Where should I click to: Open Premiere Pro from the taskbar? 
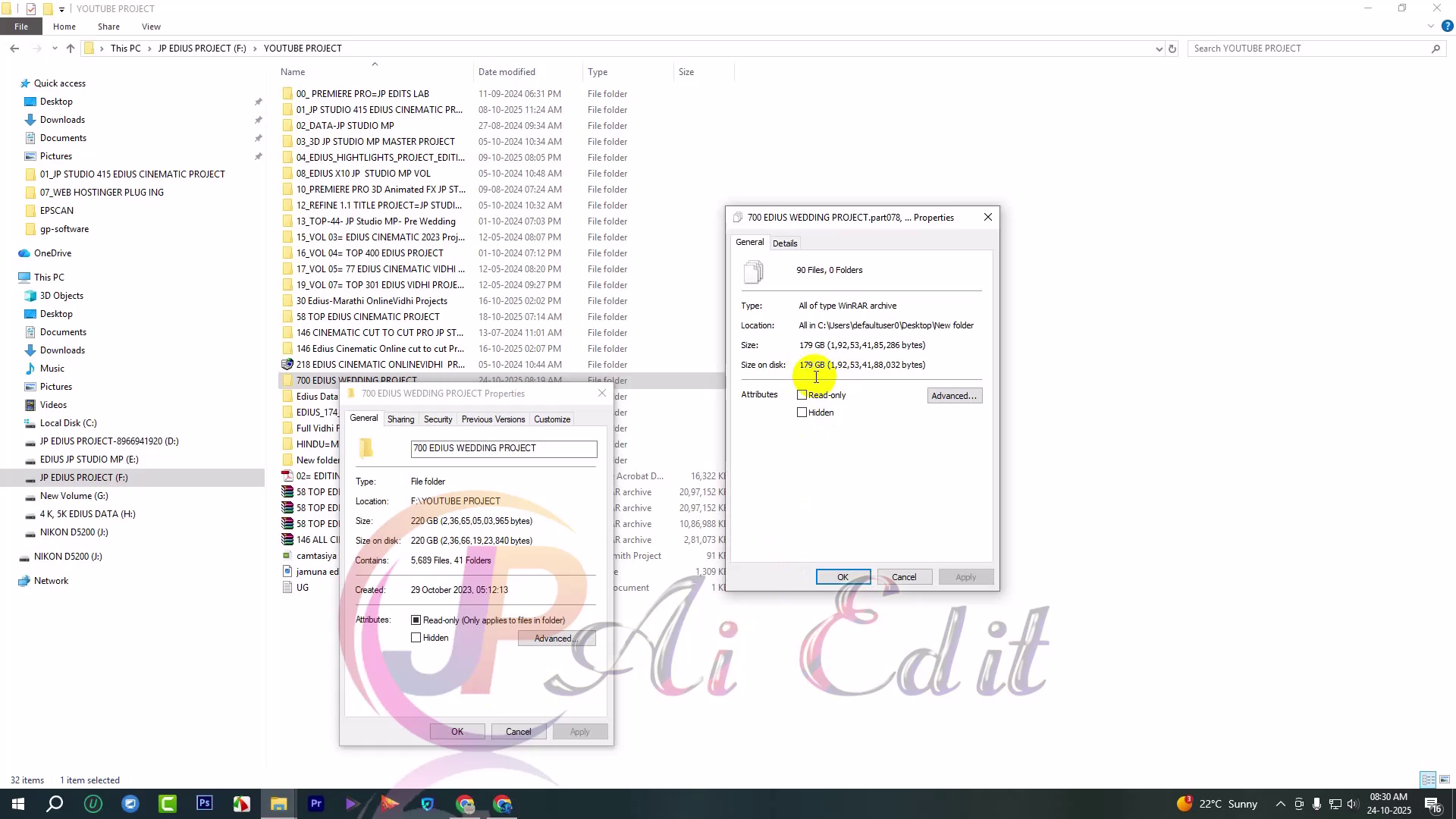click(315, 804)
